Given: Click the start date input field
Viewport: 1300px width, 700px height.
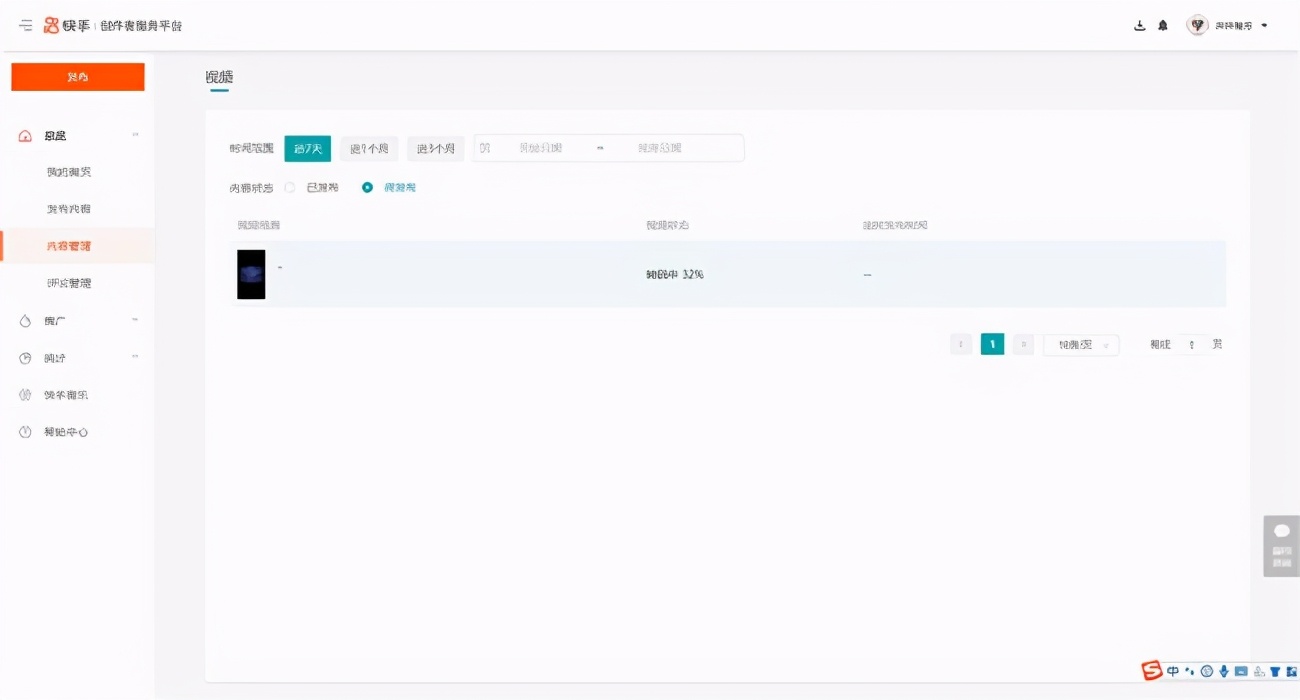Looking at the screenshot, I should pyautogui.click(x=540, y=148).
